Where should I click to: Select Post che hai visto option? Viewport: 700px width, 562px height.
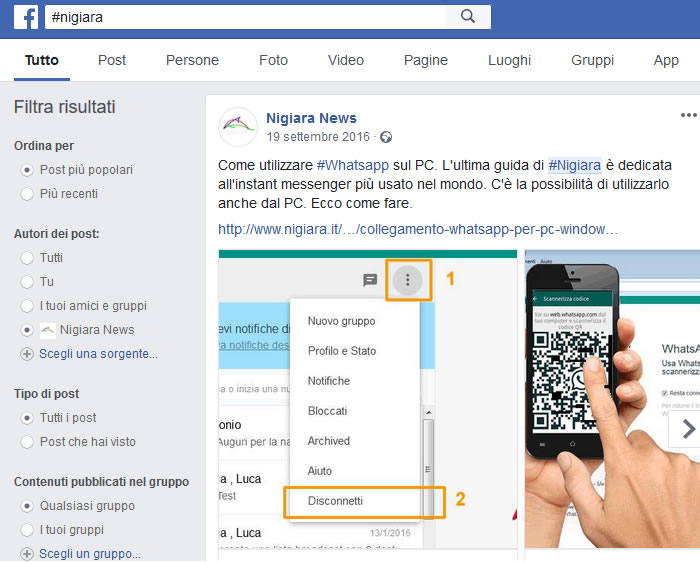point(26,442)
